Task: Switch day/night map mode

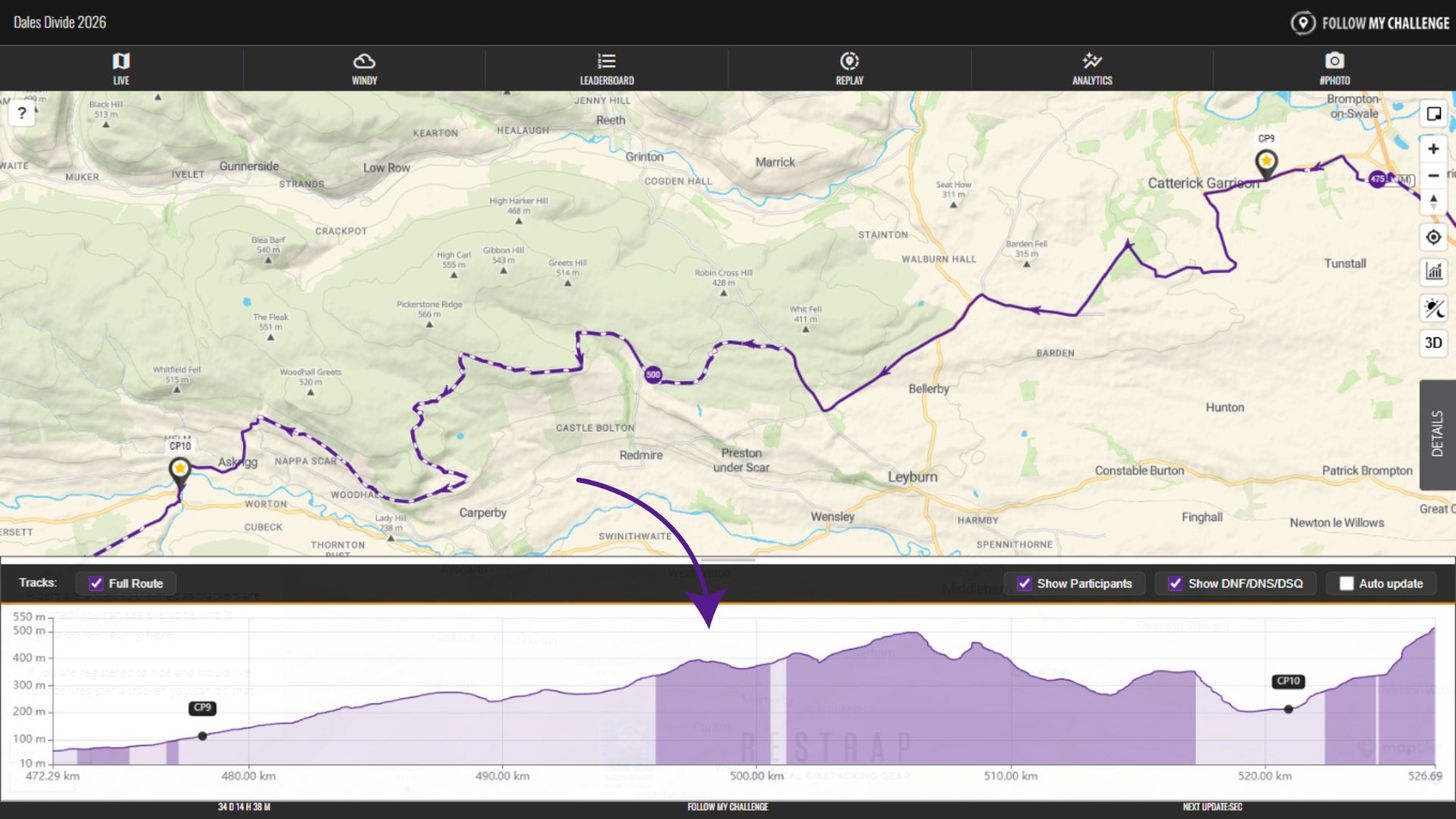Action: (x=1433, y=308)
